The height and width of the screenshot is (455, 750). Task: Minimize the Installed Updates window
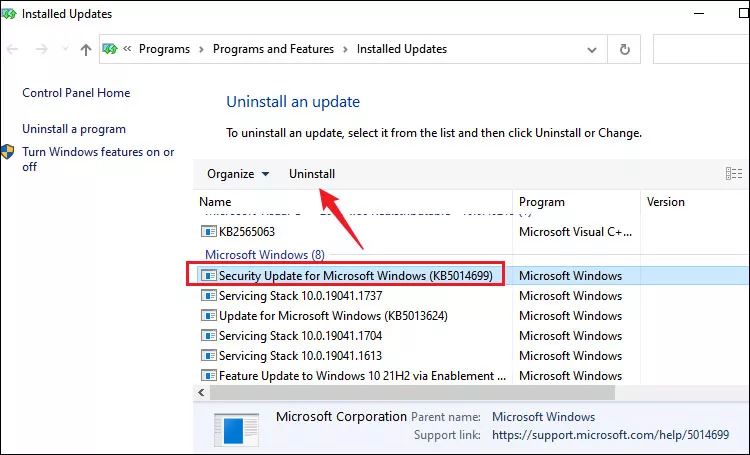699,13
